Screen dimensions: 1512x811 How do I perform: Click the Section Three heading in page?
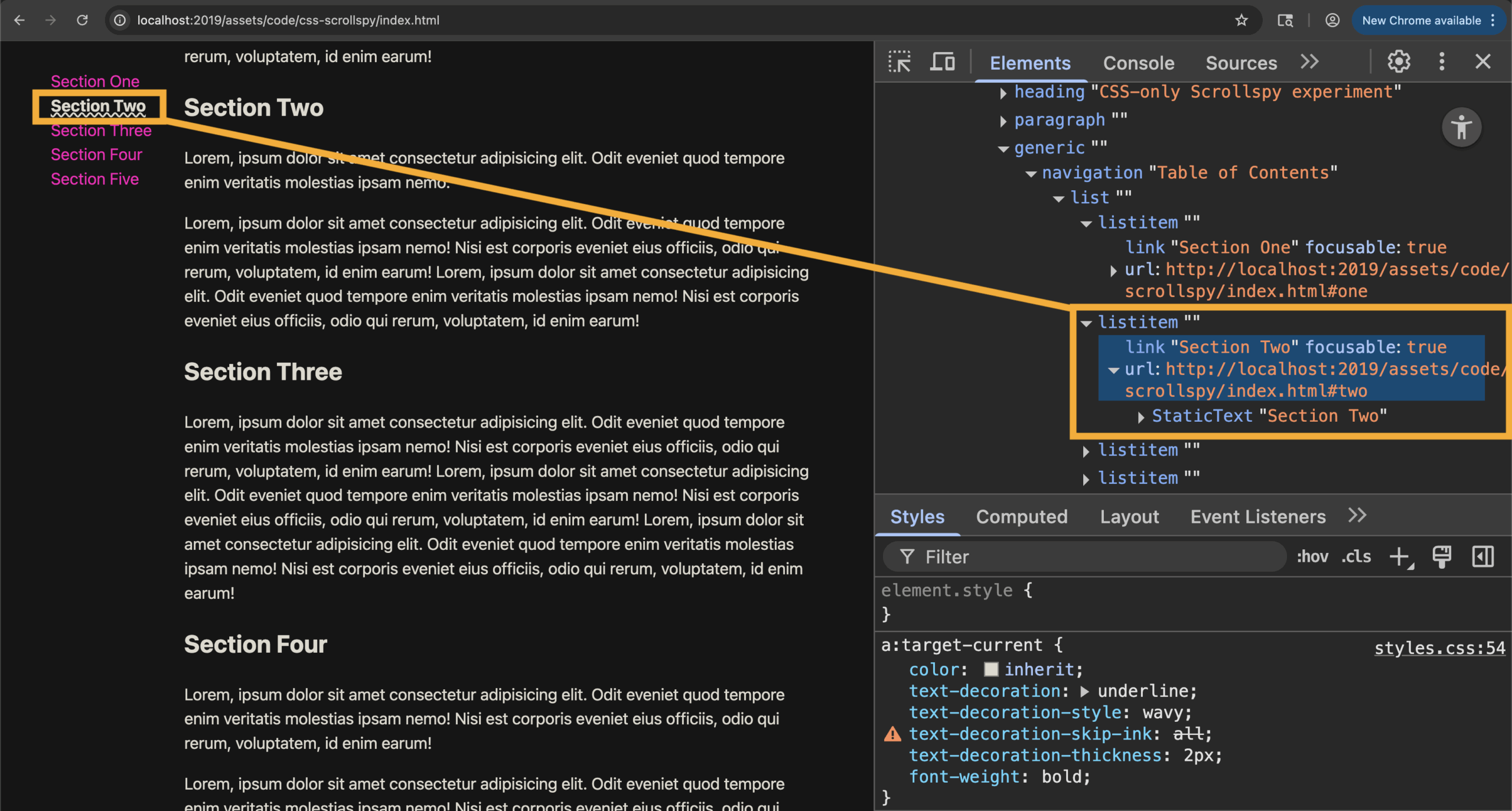tap(263, 372)
